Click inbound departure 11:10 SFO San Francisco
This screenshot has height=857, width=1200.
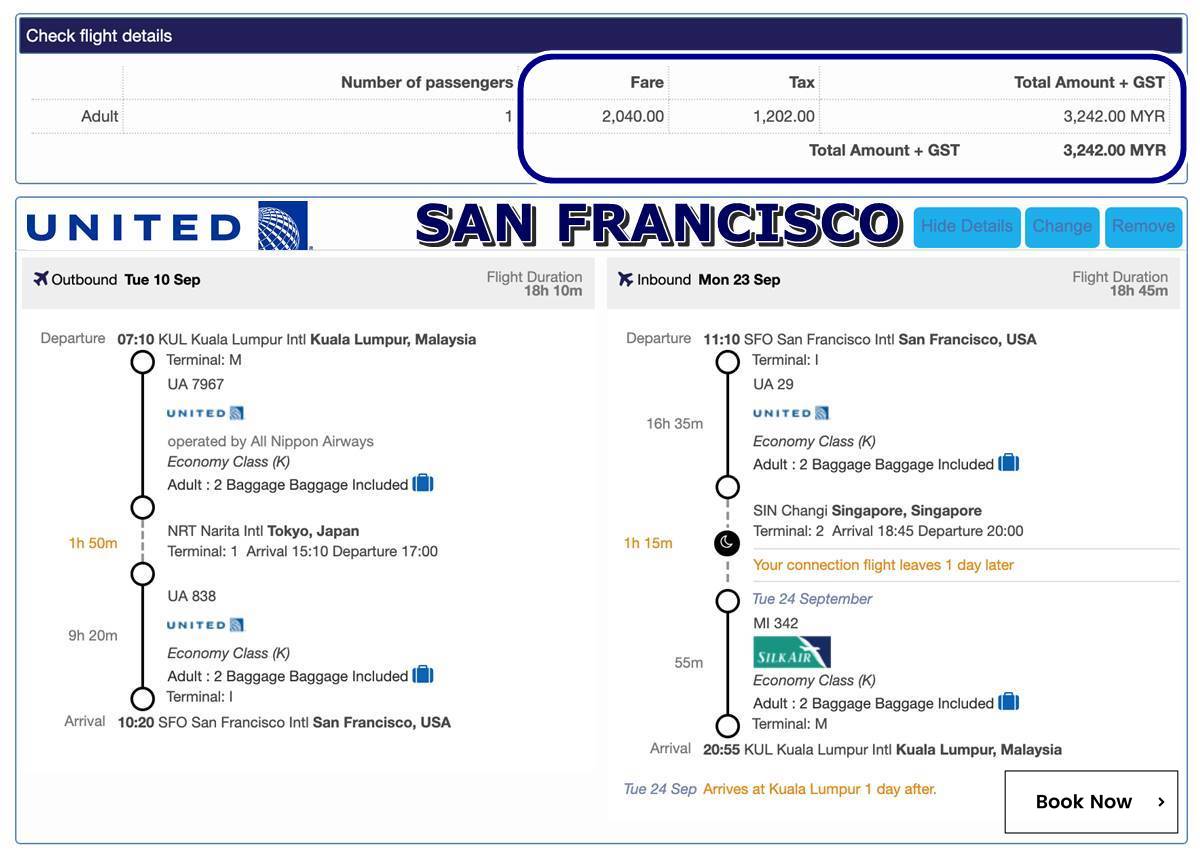pyautogui.click(x=870, y=339)
